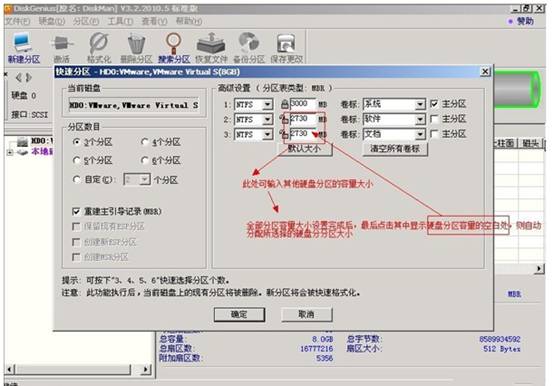This screenshot has width=554, height=386.
Task: Click the 赞助 link
Action: click(525, 21)
